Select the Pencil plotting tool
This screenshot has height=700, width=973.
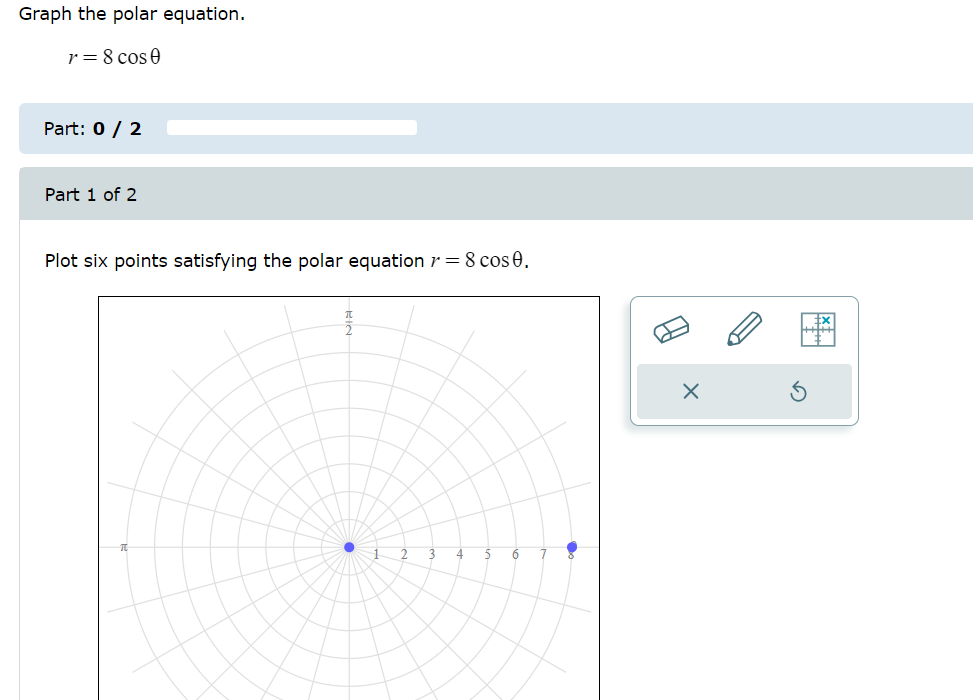coord(743,330)
